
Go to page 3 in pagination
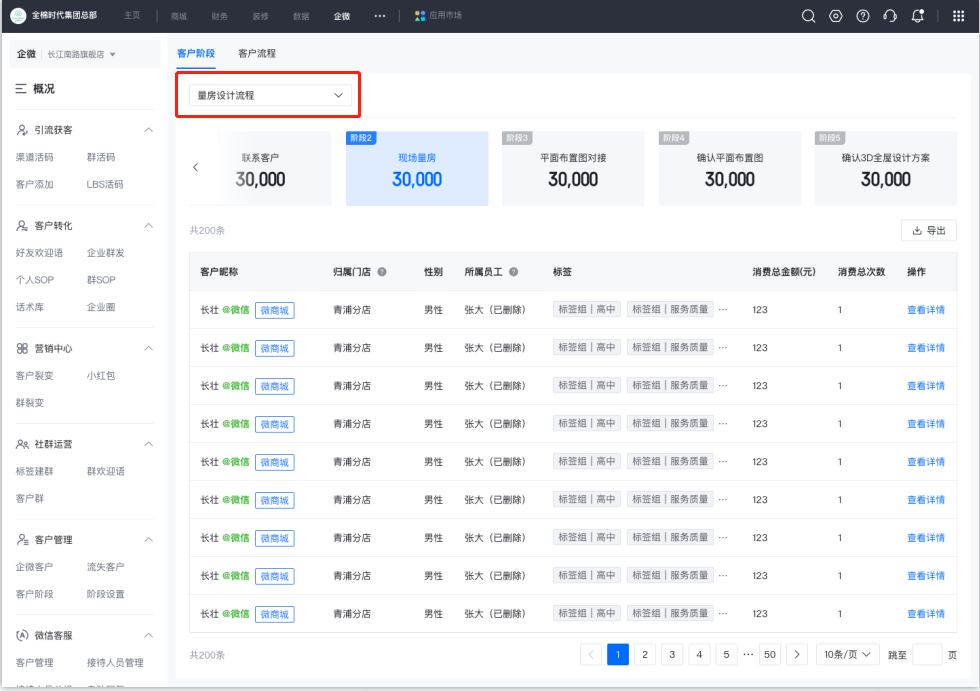click(672, 654)
